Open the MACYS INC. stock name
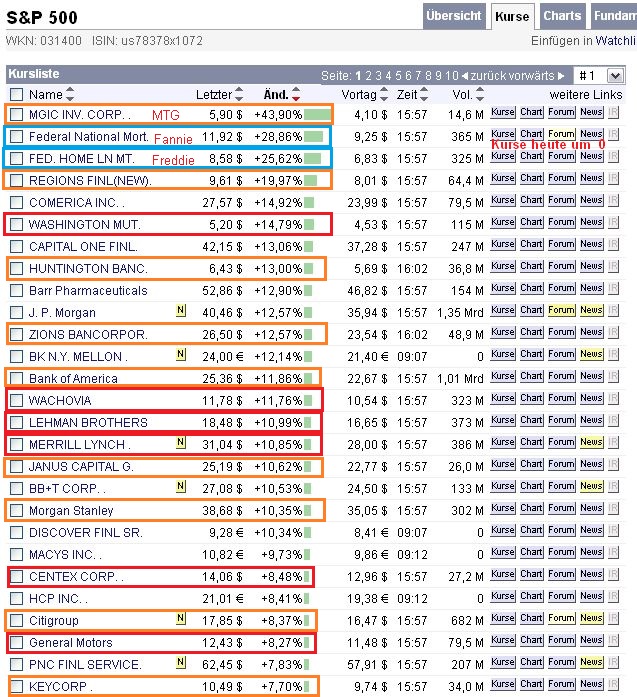 point(65,555)
